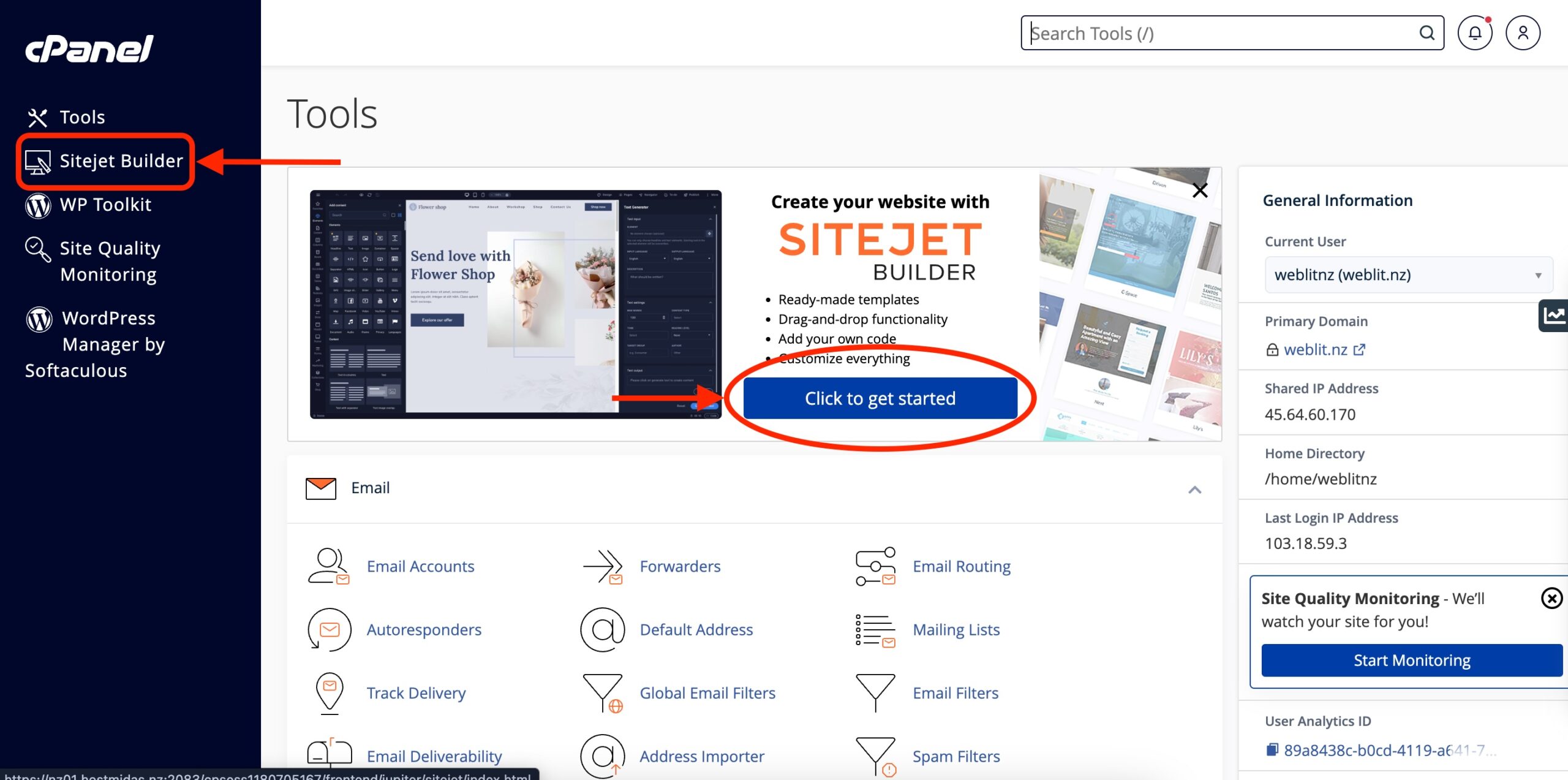Click the 'General Information' heading
This screenshot has height=780, width=1568.
1338,200
